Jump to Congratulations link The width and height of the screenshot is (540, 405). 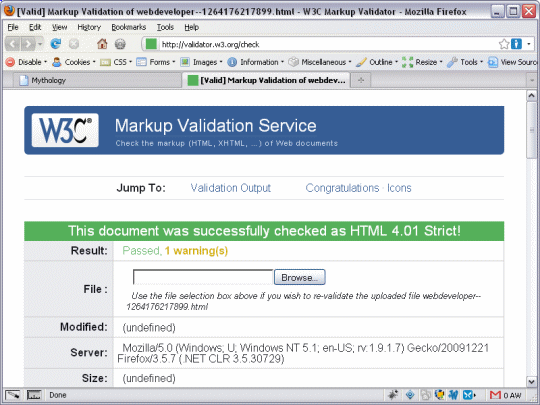coord(342,188)
